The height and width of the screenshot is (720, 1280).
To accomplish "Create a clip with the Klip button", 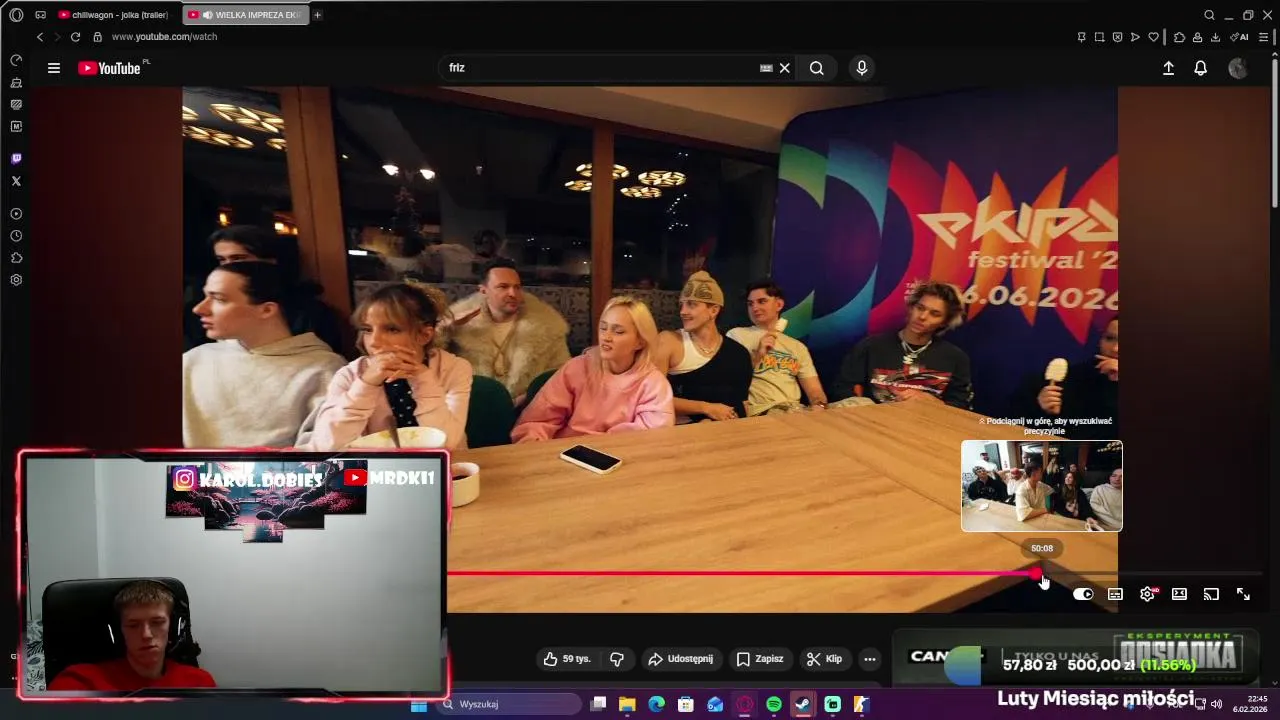I will point(825,659).
